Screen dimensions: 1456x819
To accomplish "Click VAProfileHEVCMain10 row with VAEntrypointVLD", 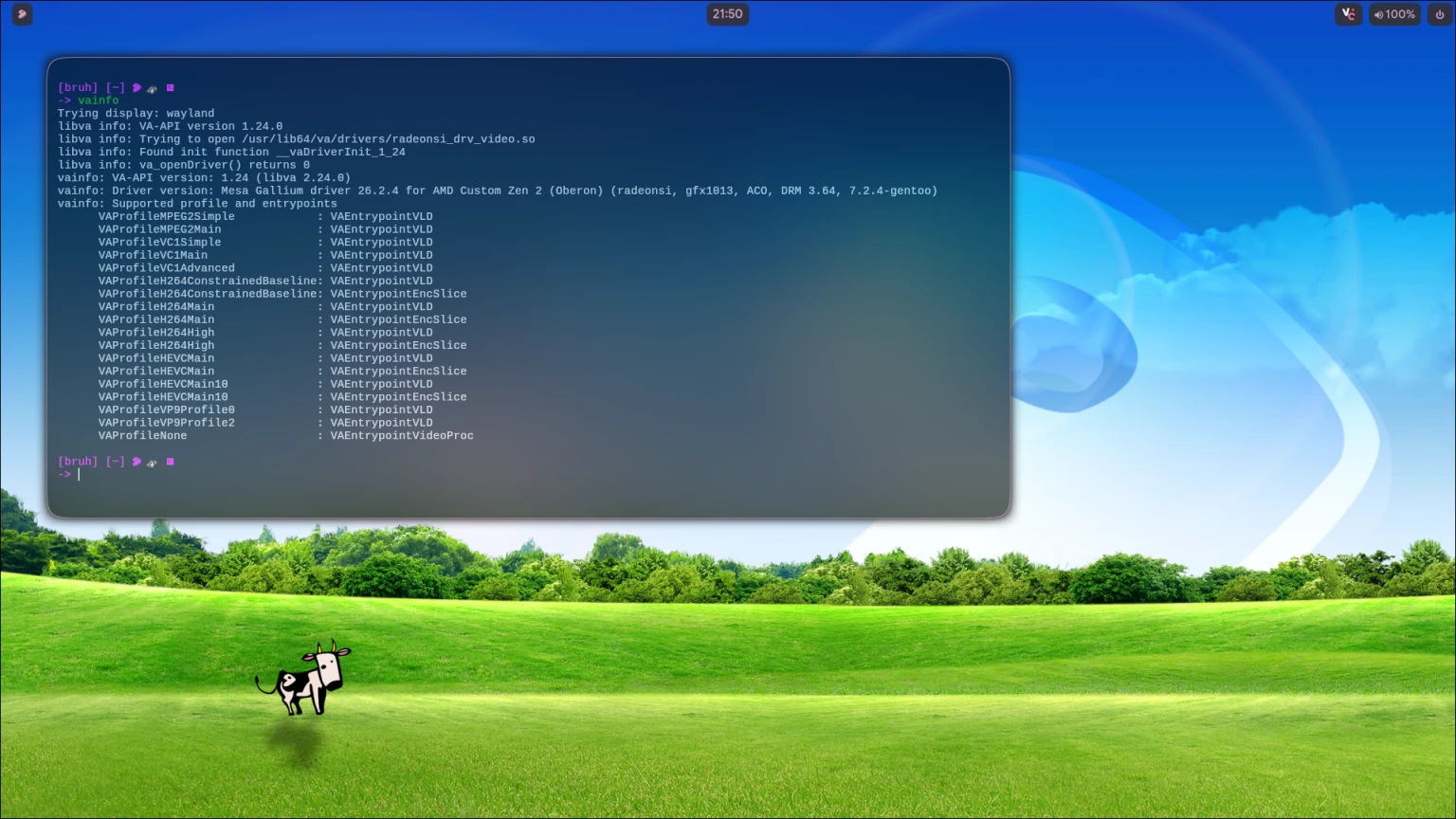I will click(265, 384).
